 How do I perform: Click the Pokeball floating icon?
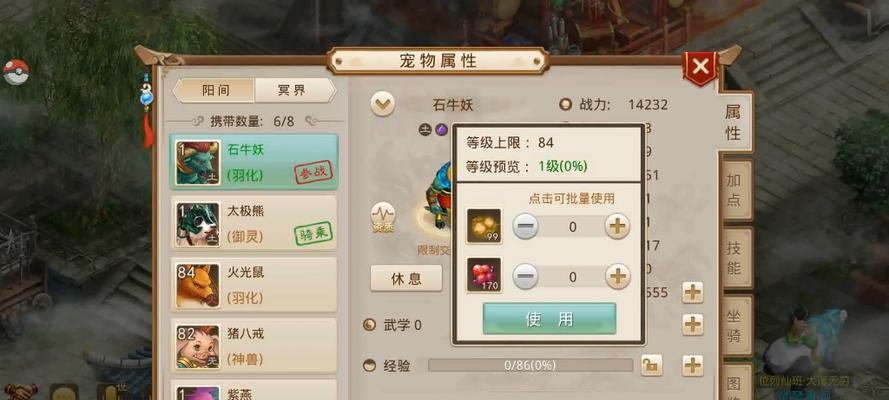tap(16, 72)
